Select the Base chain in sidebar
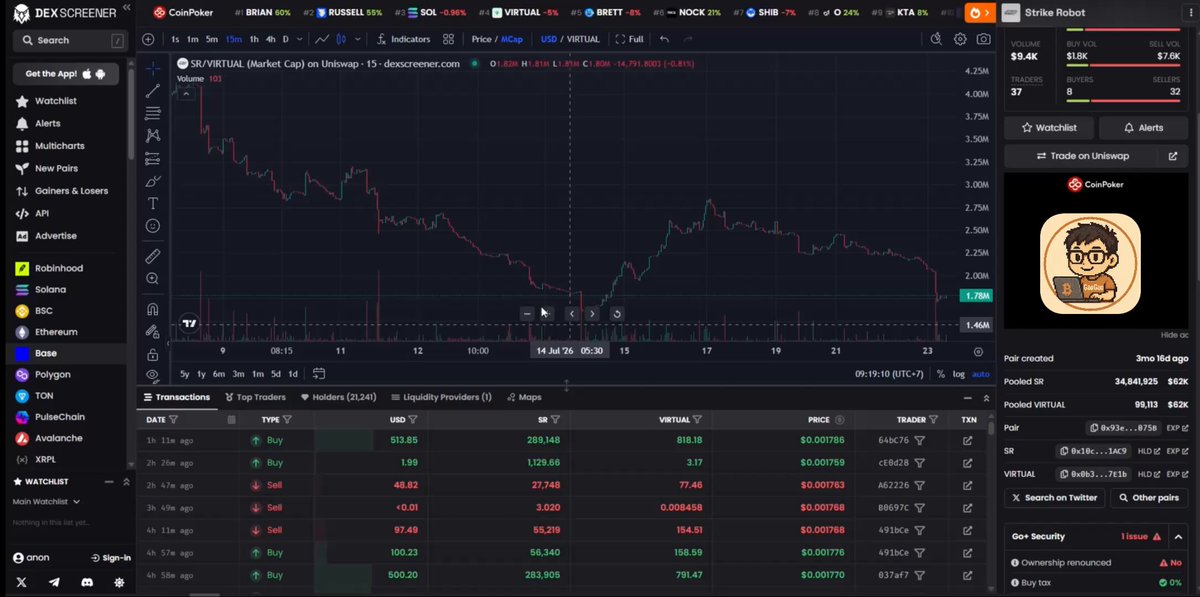This screenshot has height=597, width=1200. click(x=67, y=353)
